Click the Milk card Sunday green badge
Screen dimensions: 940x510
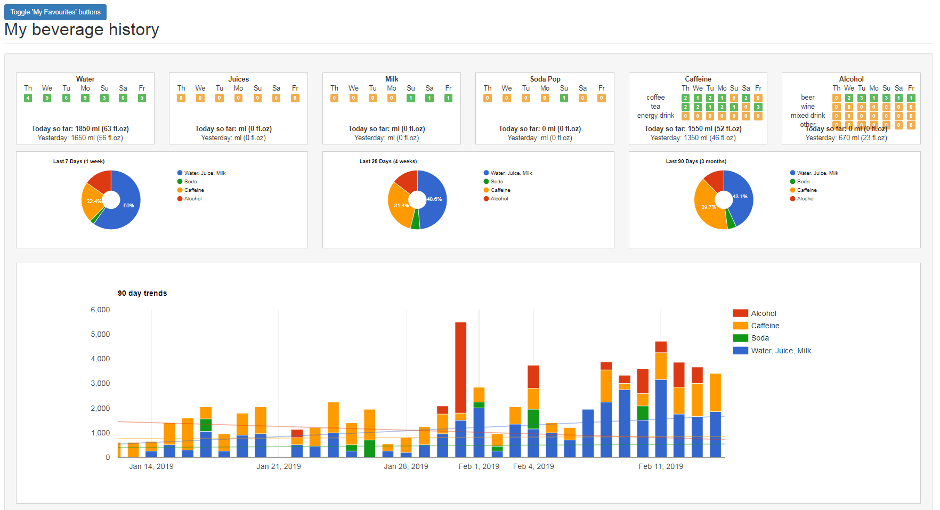click(411, 98)
